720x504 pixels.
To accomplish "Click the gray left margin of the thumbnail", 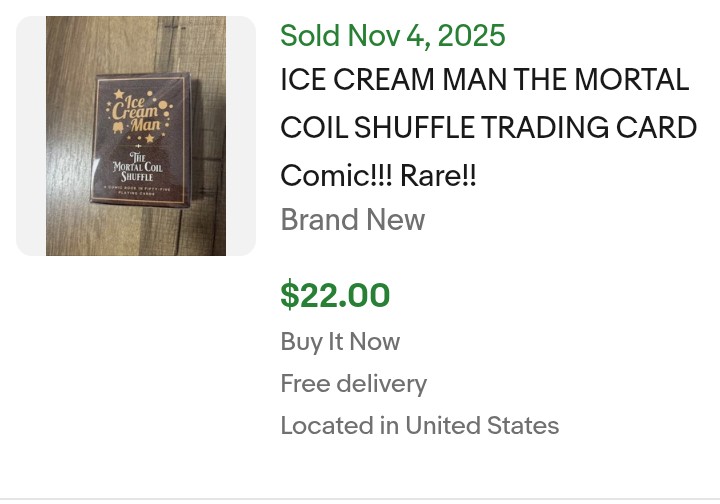I will (31, 136).
